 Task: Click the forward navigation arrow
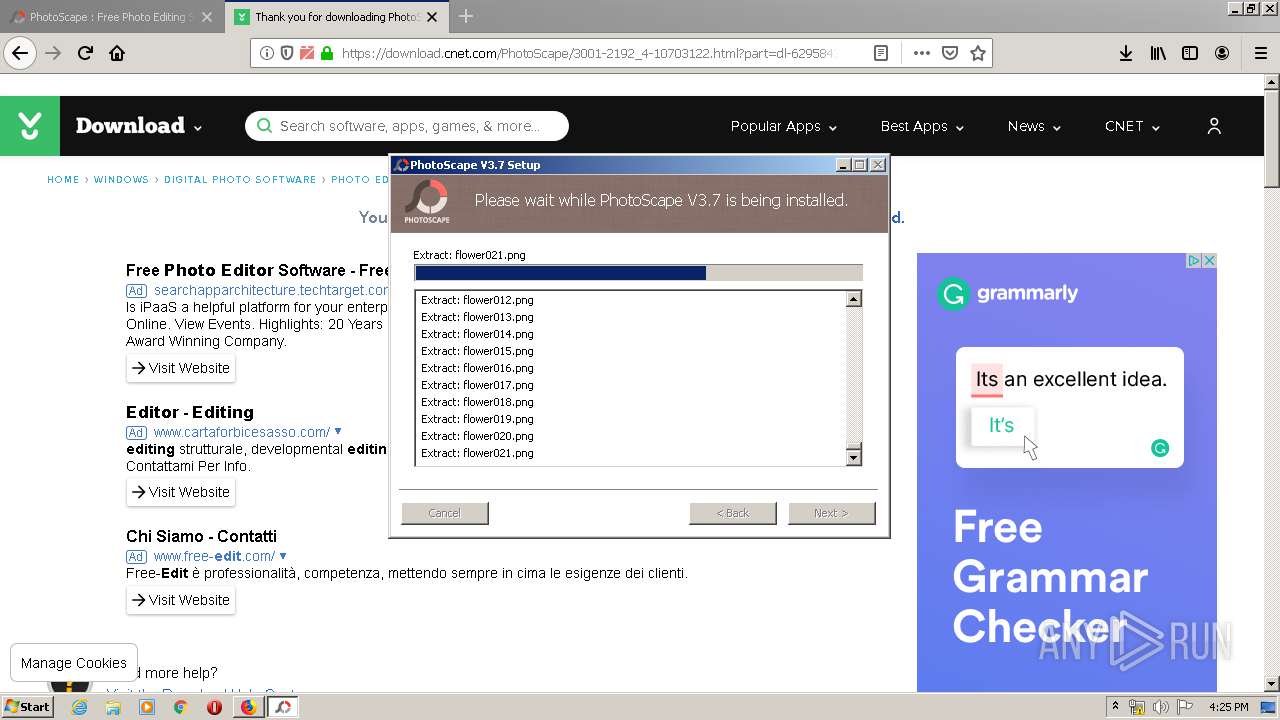tap(53, 53)
